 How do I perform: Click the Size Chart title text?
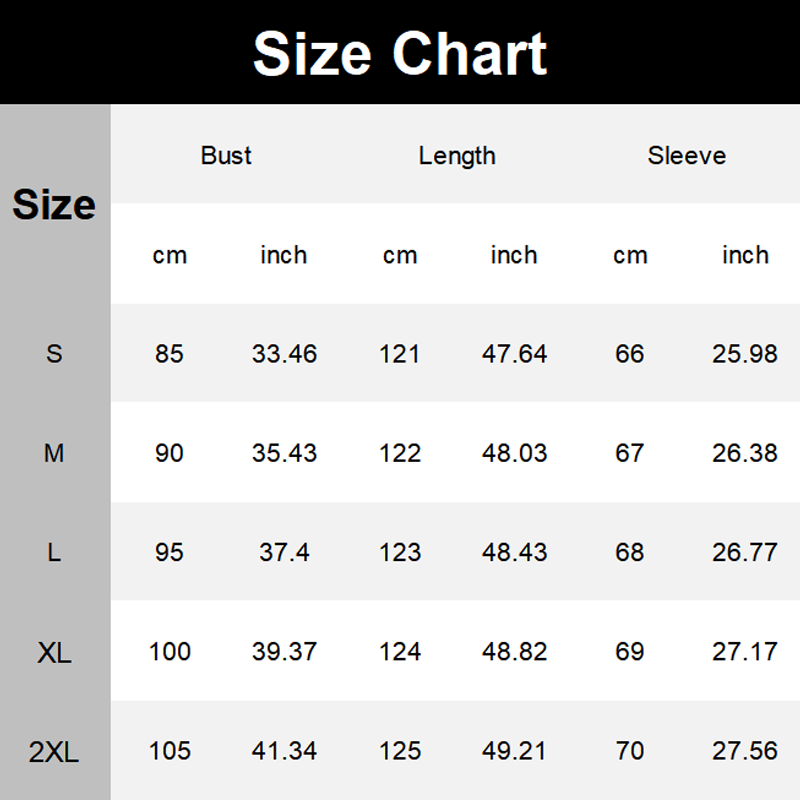pyautogui.click(x=400, y=53)
